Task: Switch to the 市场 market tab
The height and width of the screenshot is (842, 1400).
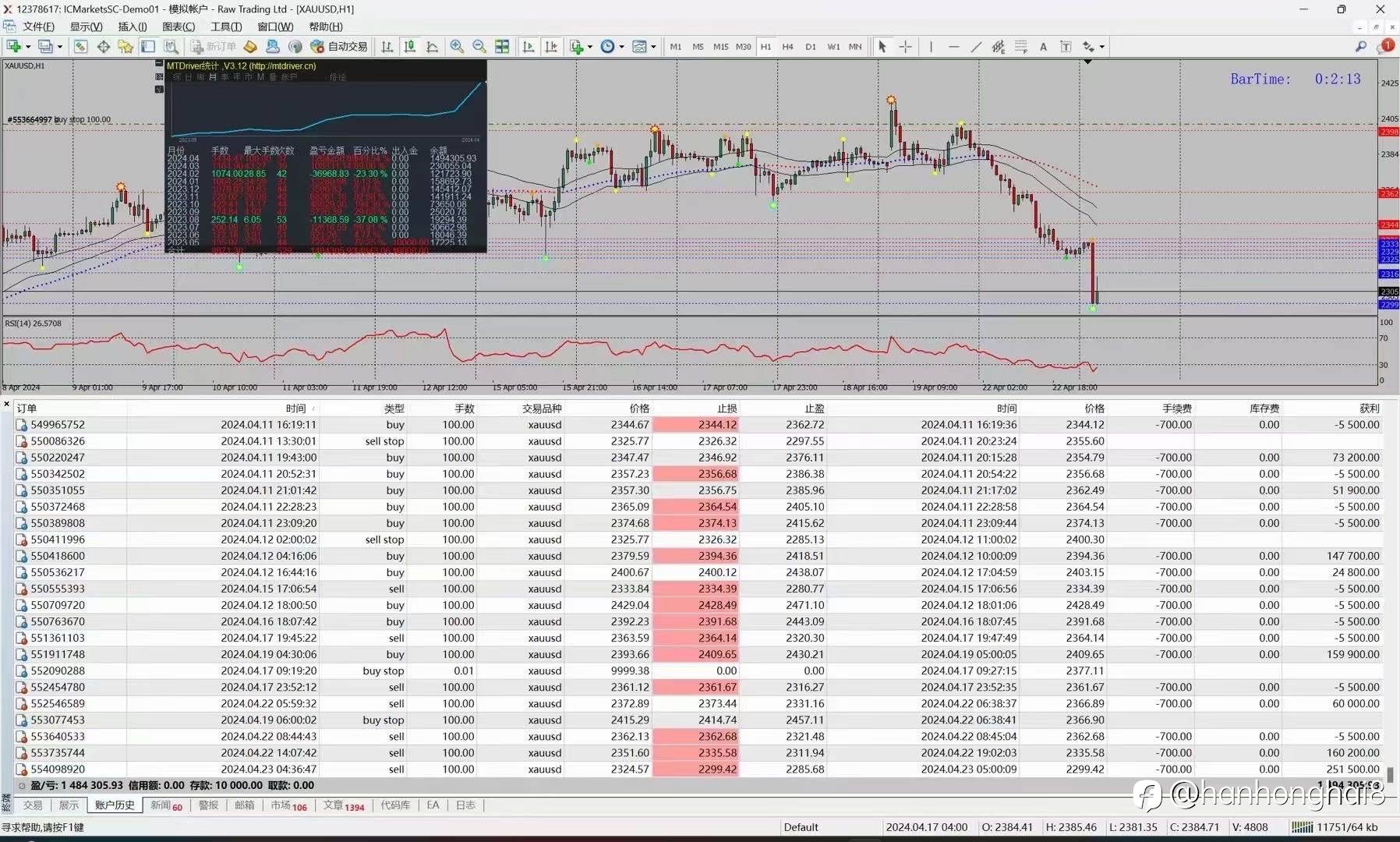Action: [288, 805]
